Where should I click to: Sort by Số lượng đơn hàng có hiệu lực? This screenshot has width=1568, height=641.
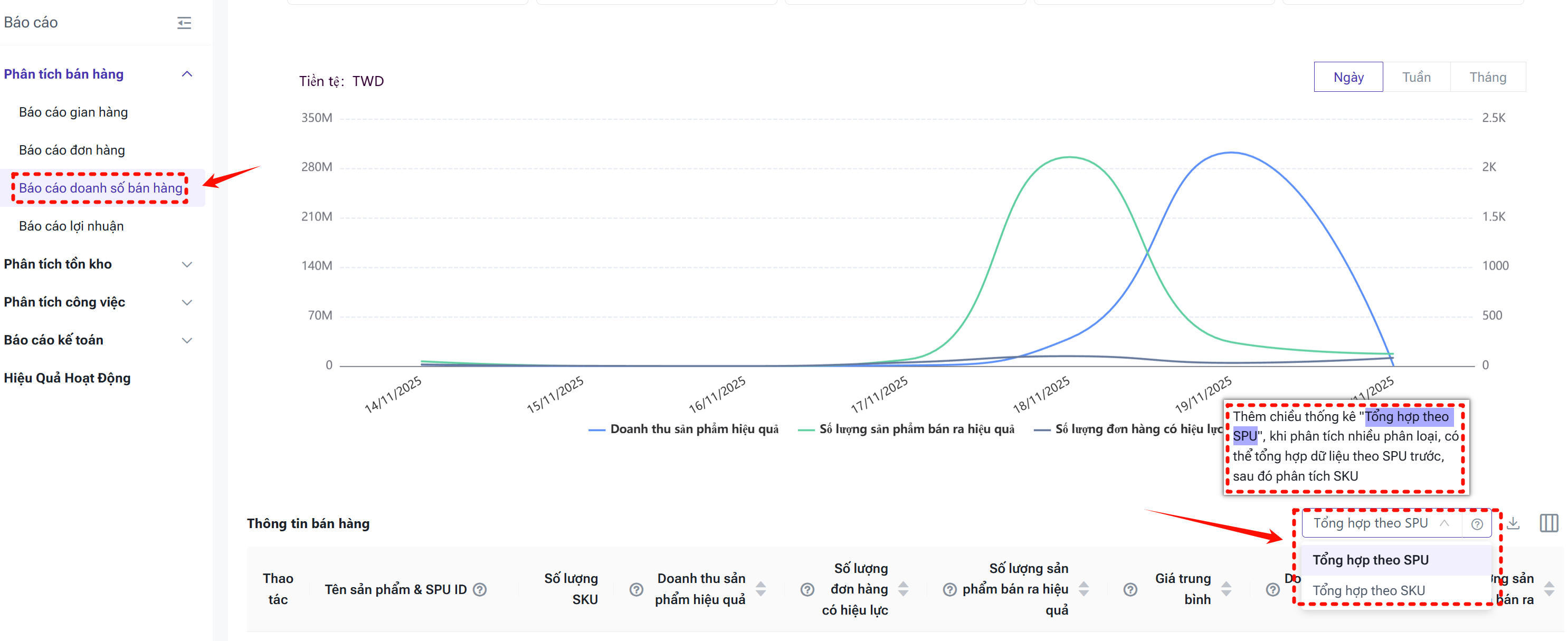click(x=904, y=589)
